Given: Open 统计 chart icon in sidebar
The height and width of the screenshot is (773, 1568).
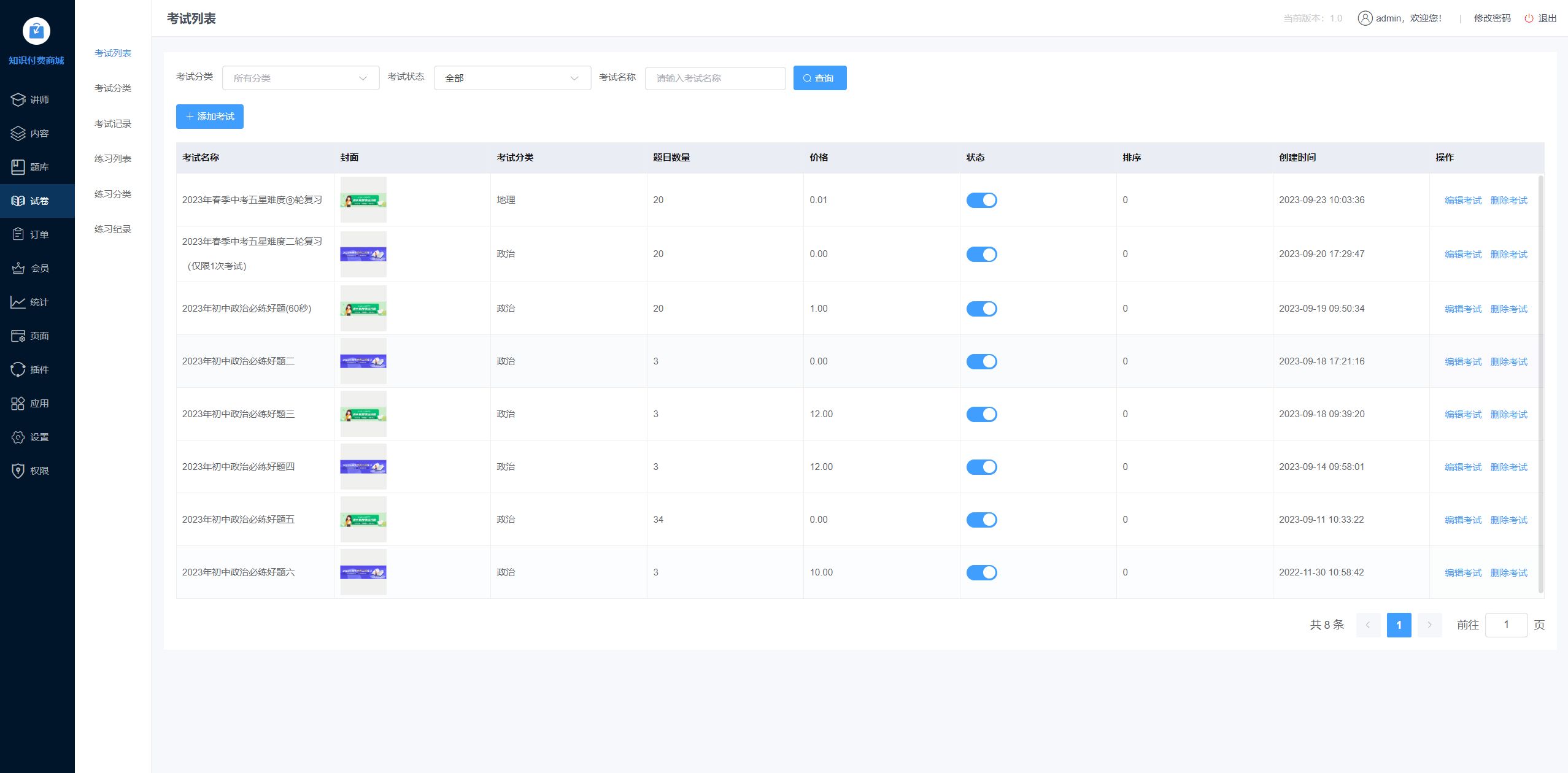Looking at the screenshot, I should (18, 302).
